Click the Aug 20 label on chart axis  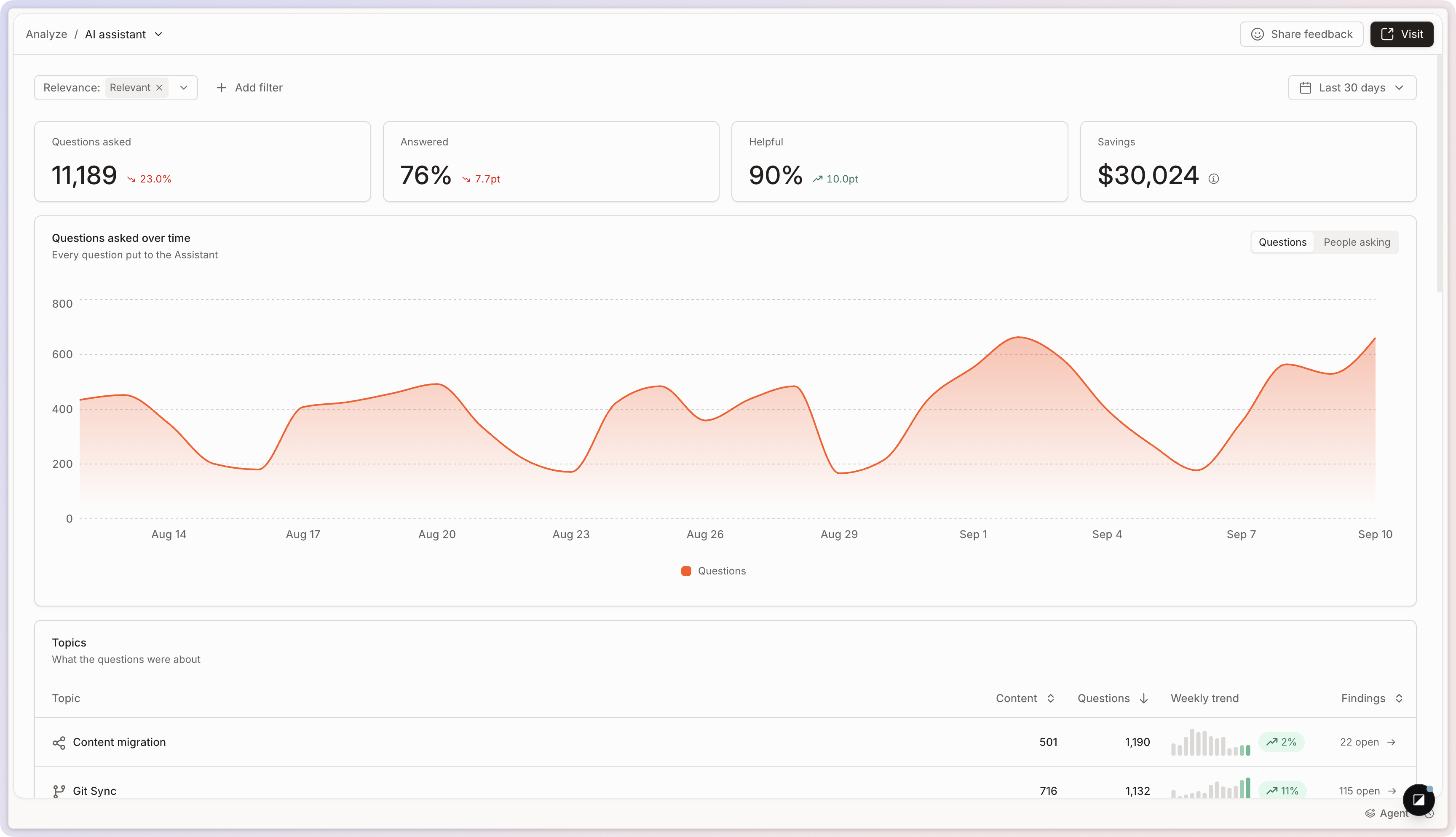coord(437,535)
